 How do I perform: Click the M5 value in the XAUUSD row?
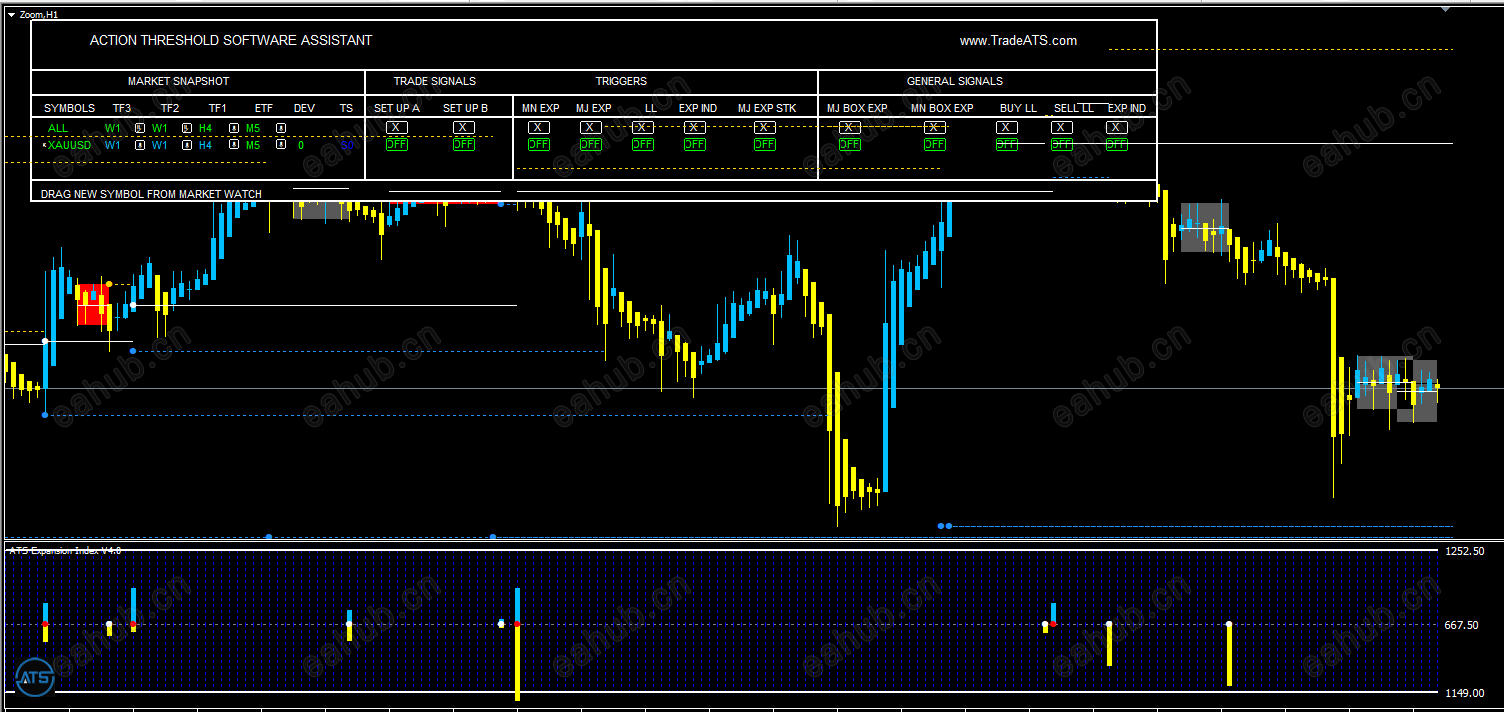253,145
